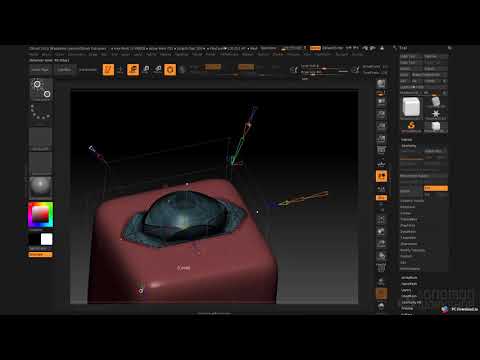Open the current brush thumbnail
This screenshot has height=360, width=480.
coord(41,89)
